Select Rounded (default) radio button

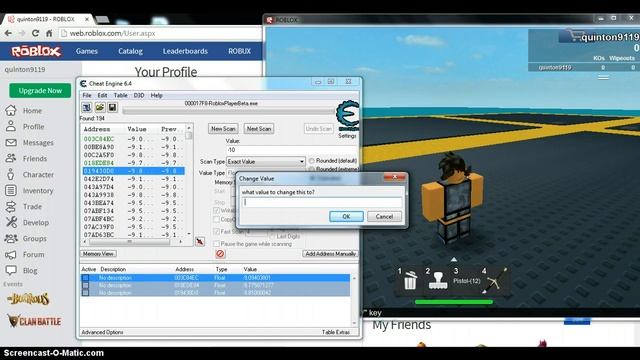click(x=312, y=161)
